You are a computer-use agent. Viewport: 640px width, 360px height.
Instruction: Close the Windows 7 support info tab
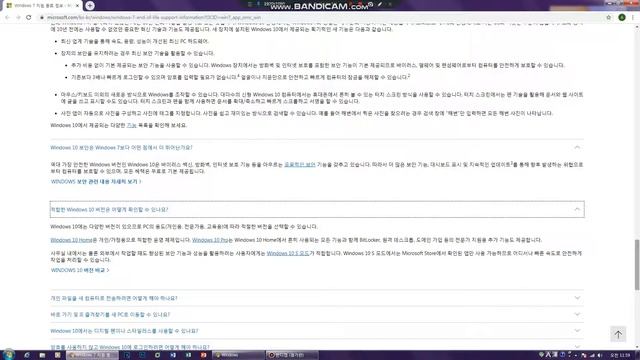(x=77, y=6)
